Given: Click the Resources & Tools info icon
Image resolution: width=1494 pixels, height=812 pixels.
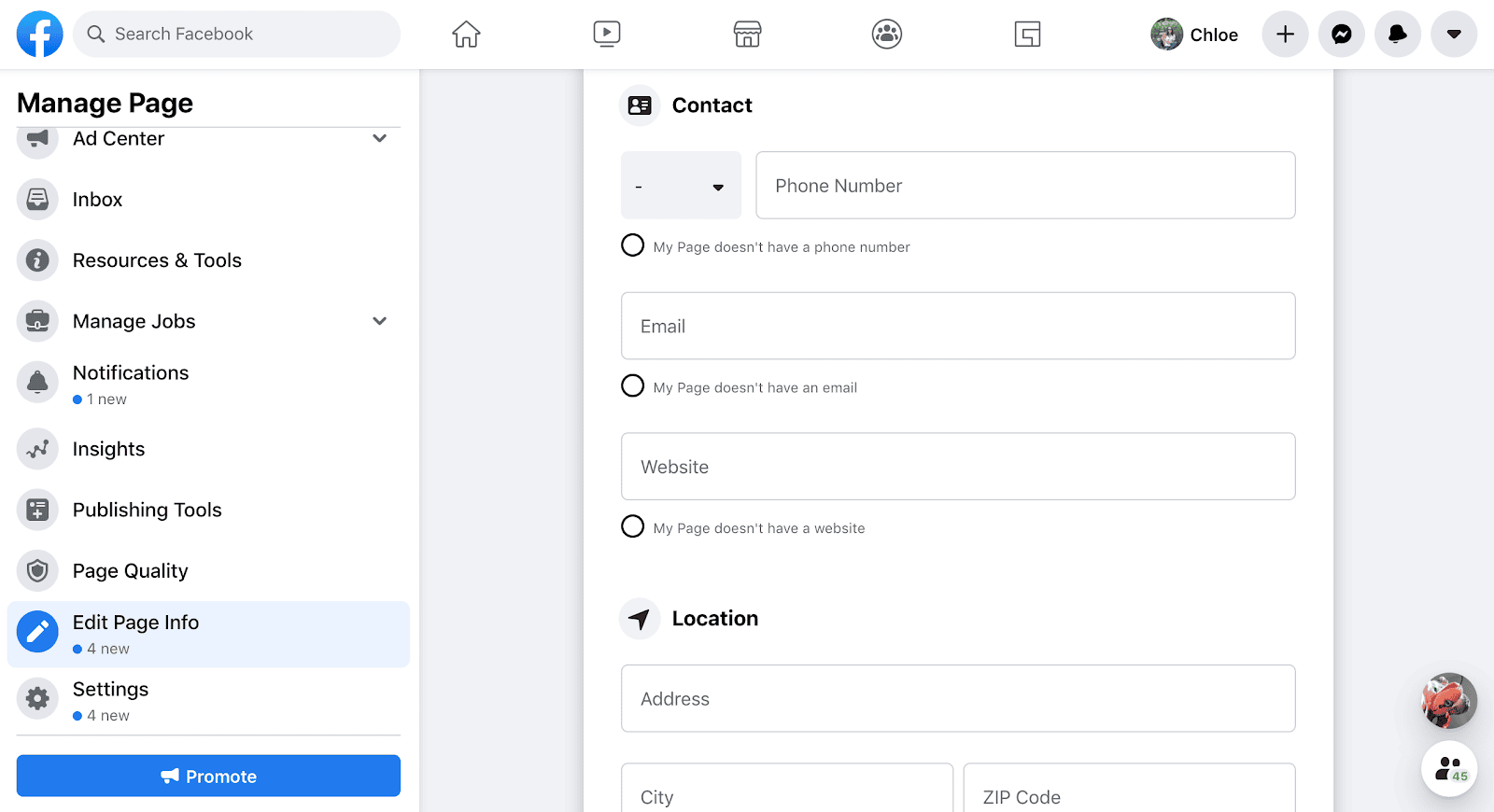Looking at the screenshot, I should click(37, 260).
